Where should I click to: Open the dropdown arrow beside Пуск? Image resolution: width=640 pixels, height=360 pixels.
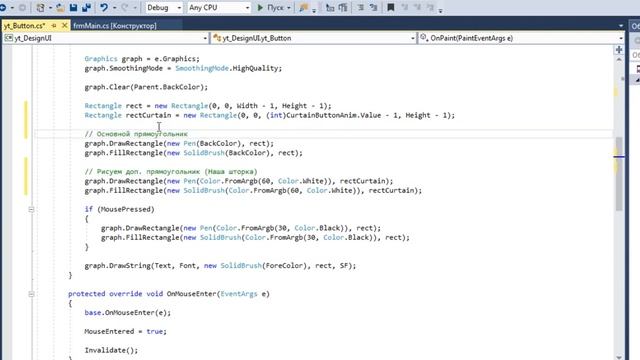pyautogui.click(x=289, y=8)
